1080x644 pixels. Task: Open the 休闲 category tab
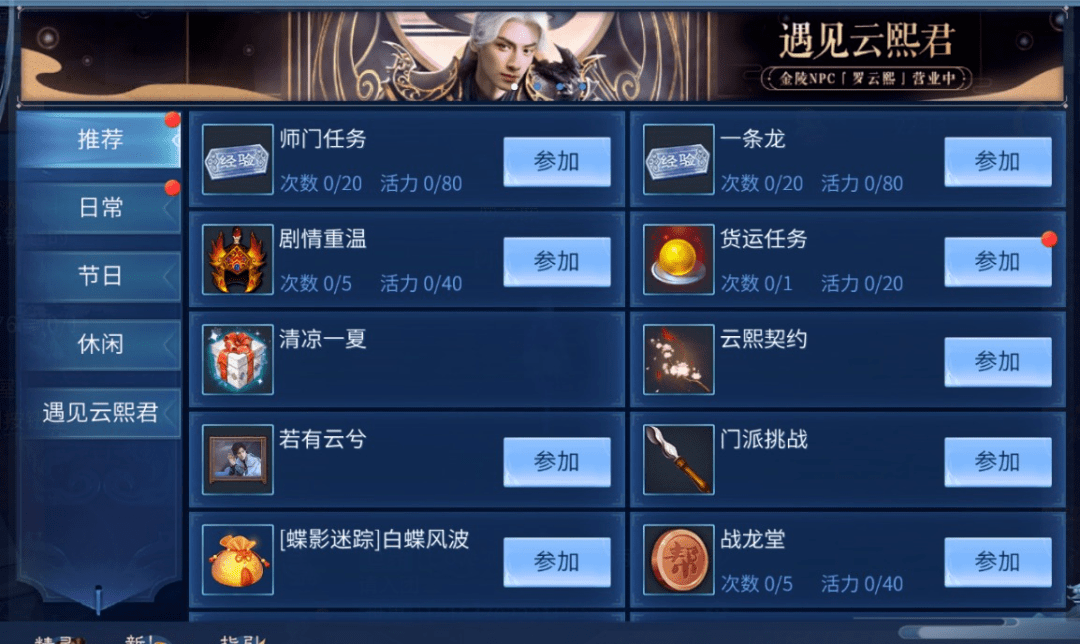click(99, 344)
